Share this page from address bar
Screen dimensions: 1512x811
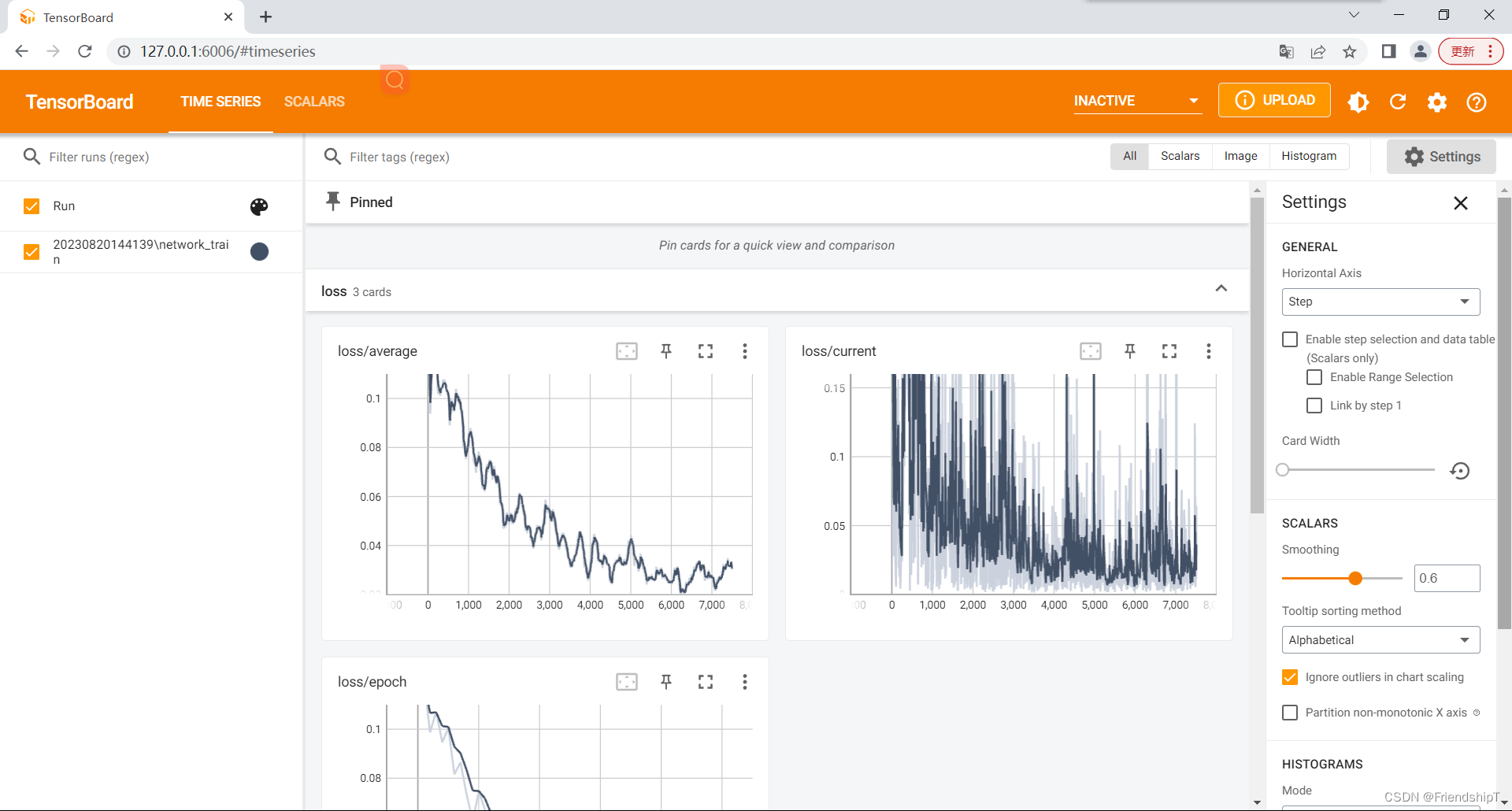[1318, 52]
